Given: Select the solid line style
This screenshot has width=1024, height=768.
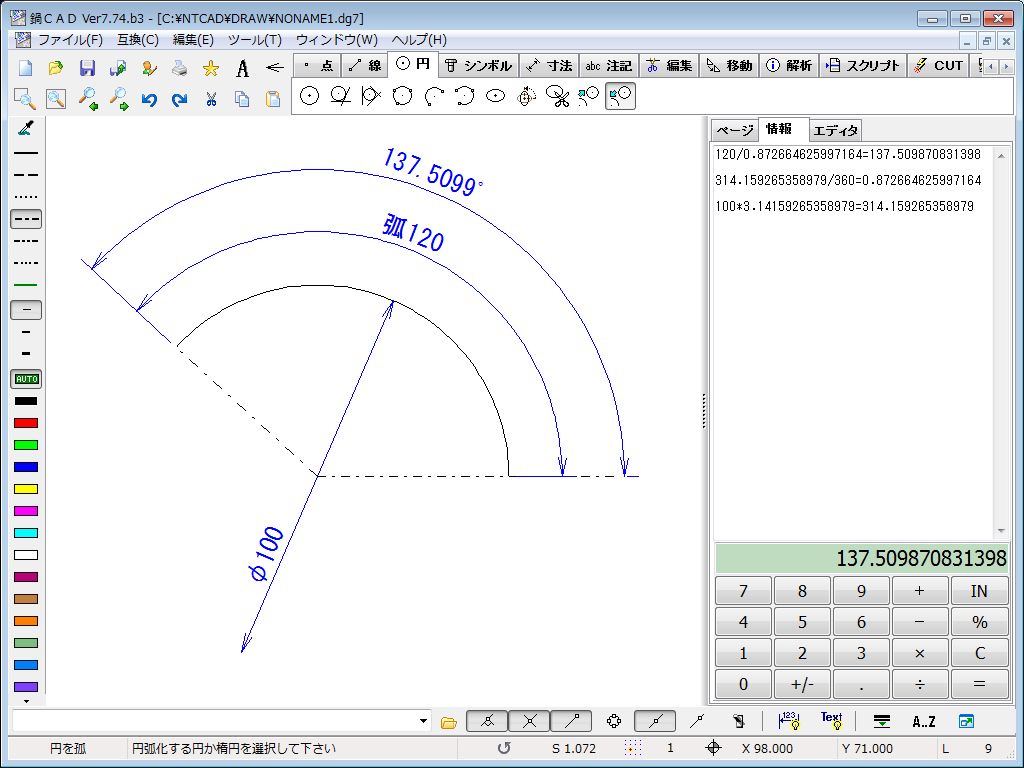Looking at the screenshot, I should pyautogui.click(x=26, y=153).
